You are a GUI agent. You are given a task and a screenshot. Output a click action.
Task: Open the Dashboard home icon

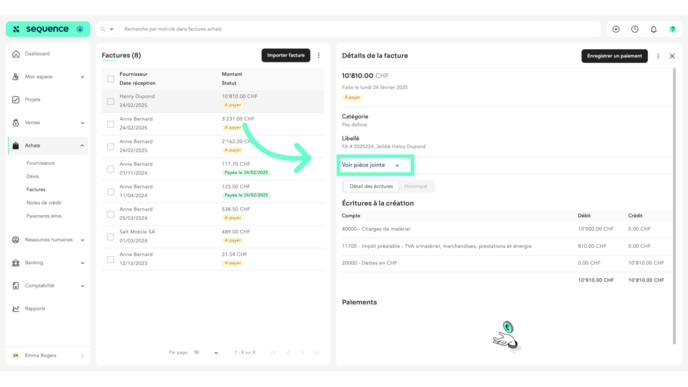(x=16, y=54)
